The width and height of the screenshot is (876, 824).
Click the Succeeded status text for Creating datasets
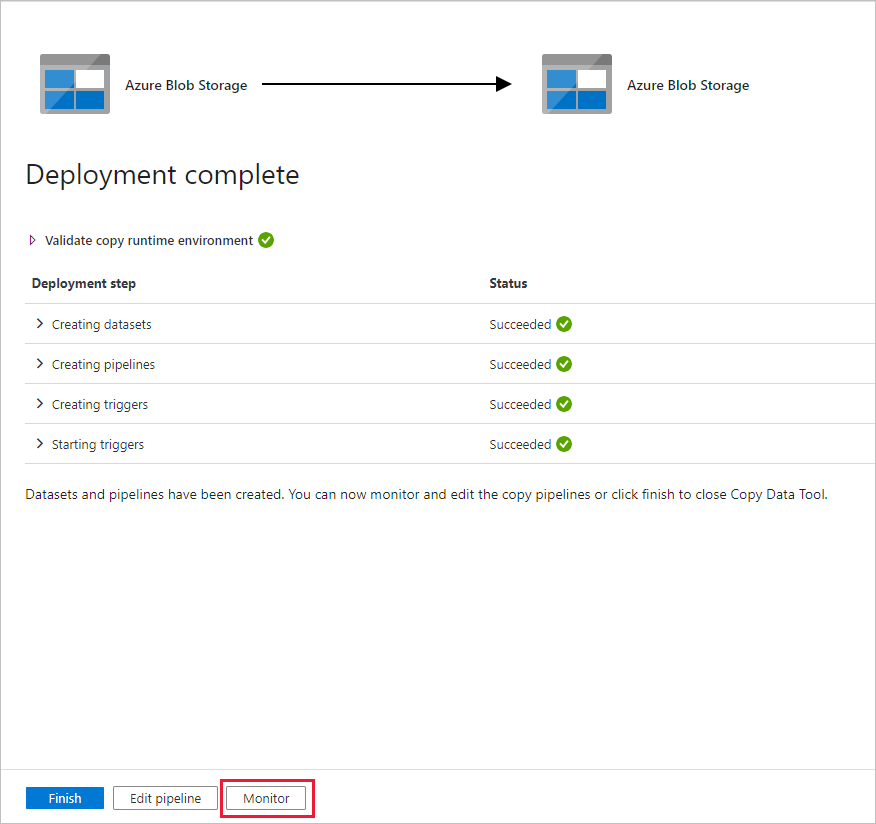[519, 324]
